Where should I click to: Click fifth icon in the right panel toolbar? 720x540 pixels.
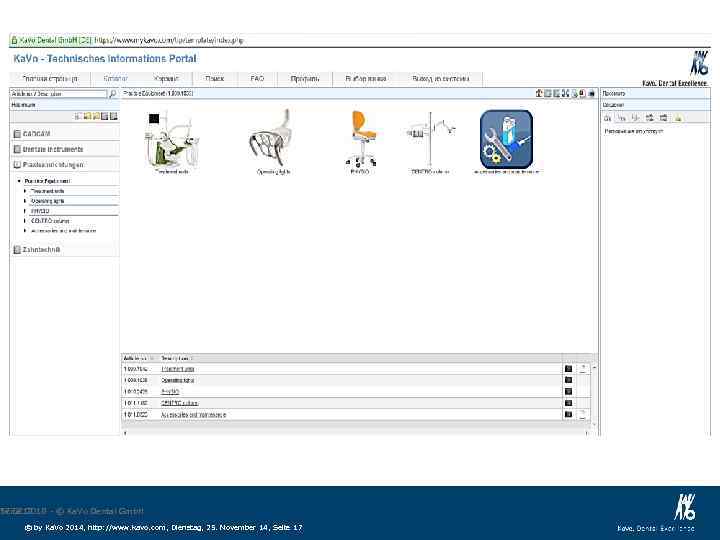pos(664,118)
